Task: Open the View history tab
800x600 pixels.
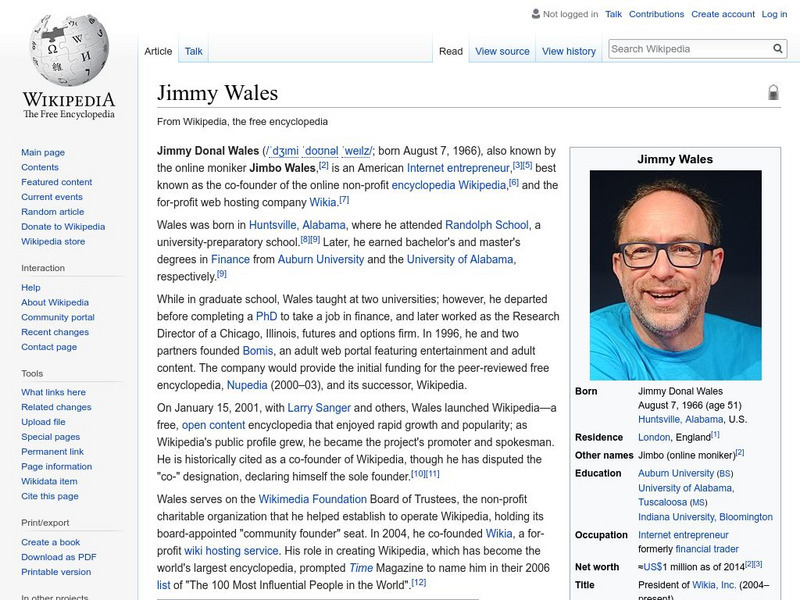Action: click(569, 51)
